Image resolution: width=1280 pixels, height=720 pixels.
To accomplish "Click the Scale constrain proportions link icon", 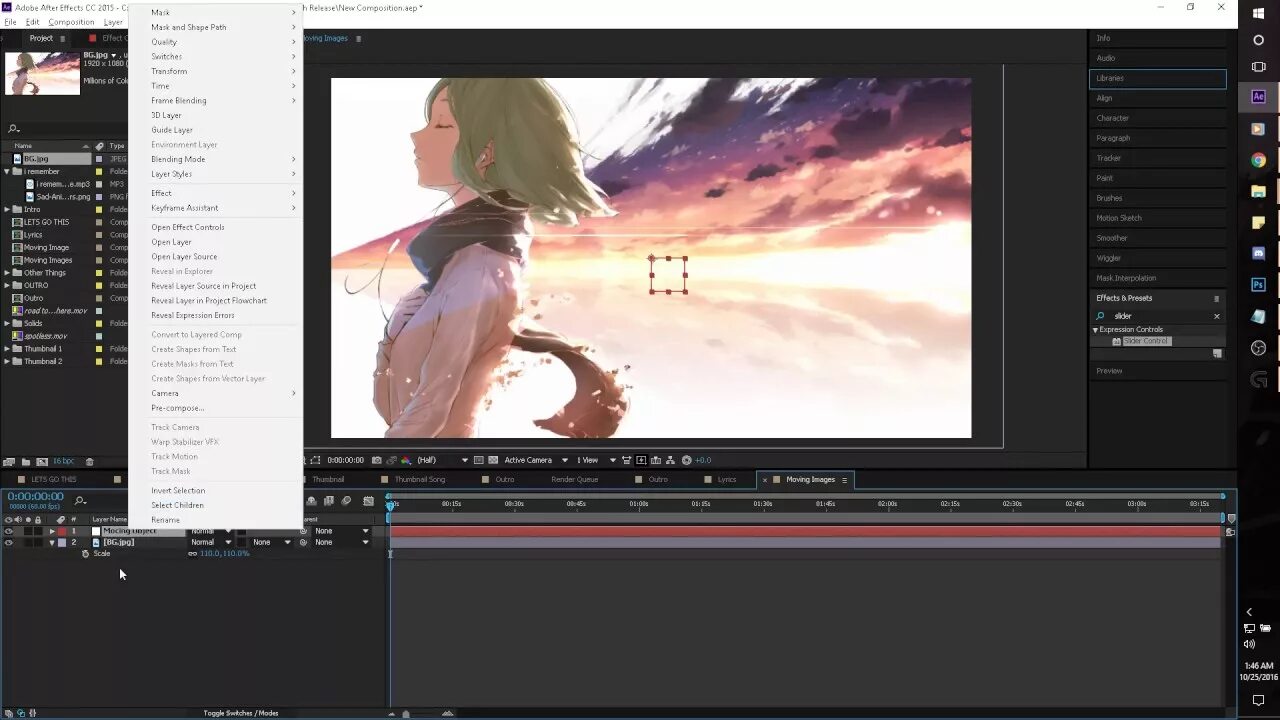I will pyautogui.click(x=192, y=554).
